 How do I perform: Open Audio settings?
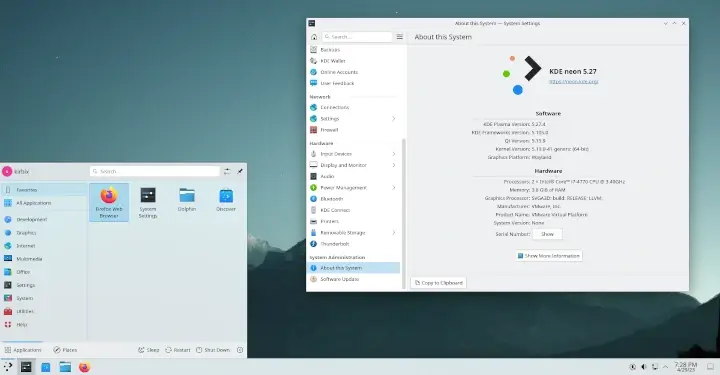click(x=354, y=176)
